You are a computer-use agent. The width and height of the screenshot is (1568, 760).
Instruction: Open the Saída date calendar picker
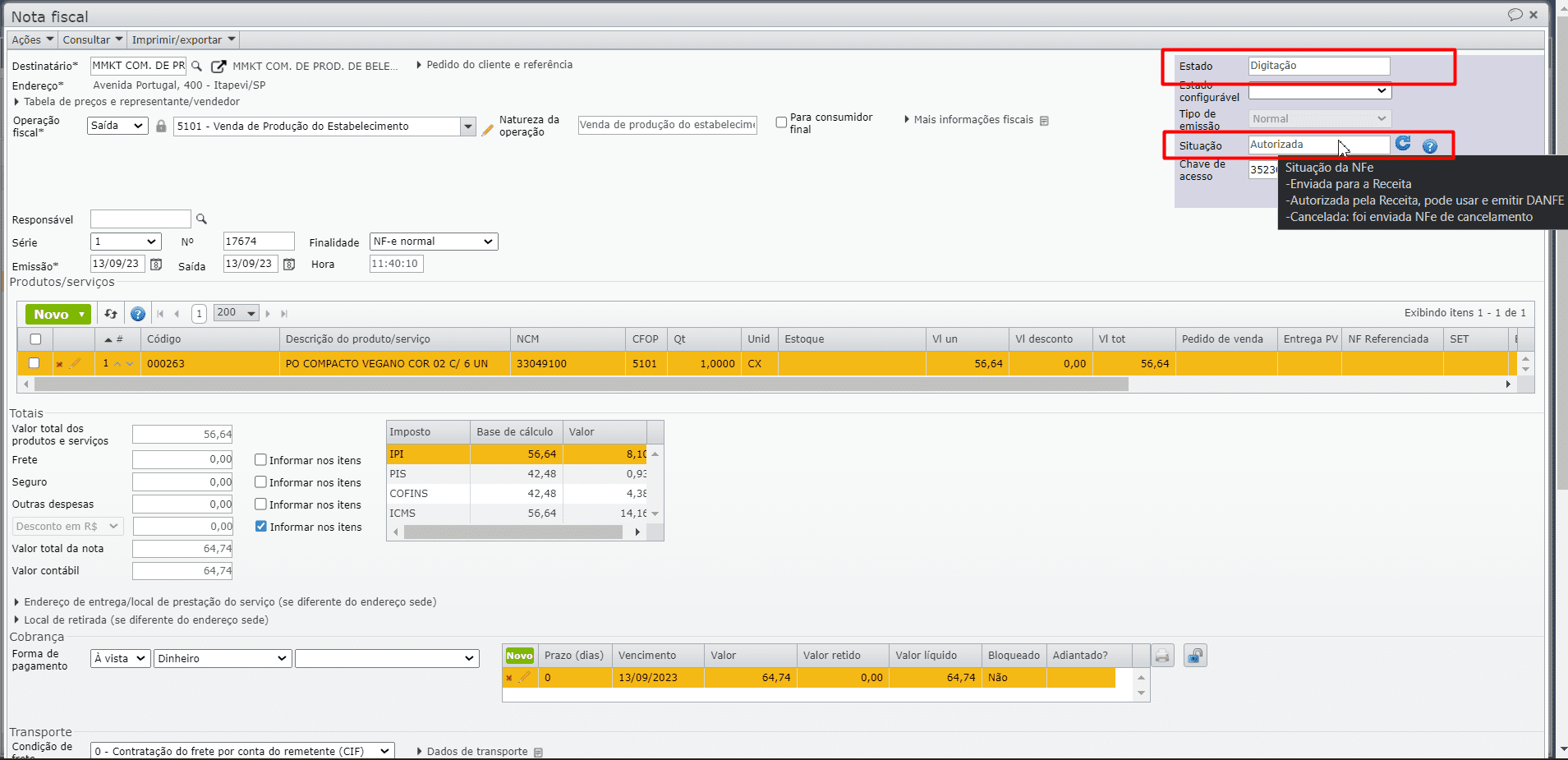289,265
